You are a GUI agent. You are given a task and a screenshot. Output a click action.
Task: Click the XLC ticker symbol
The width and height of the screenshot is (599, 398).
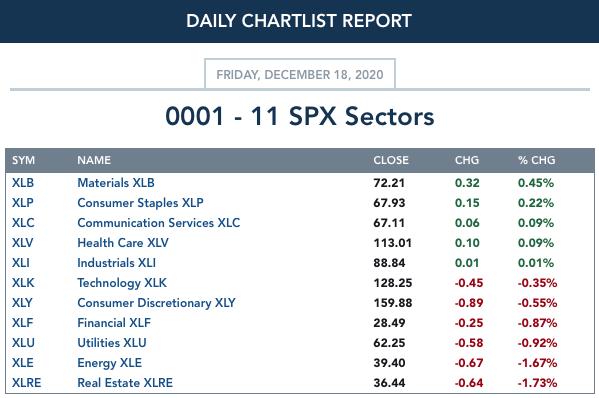point(23,223)
